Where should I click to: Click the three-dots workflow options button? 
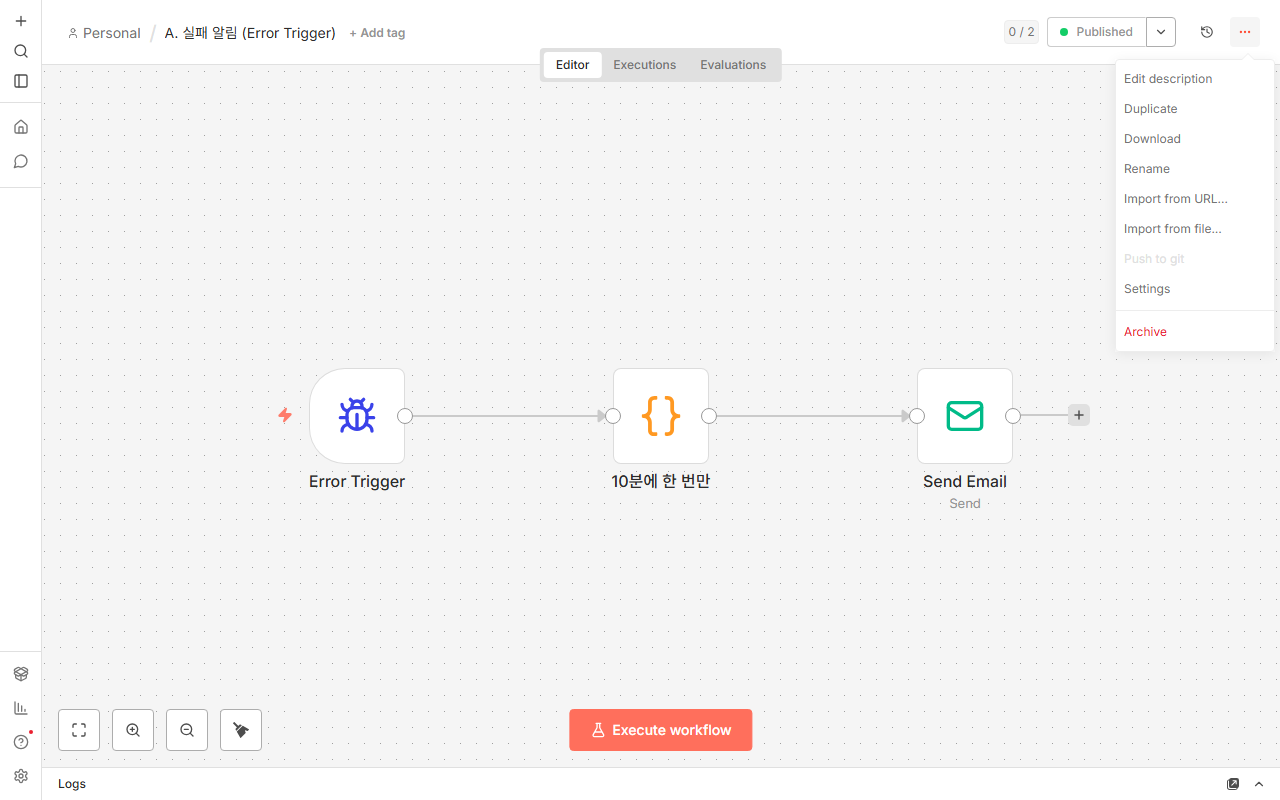(1245, 32)
